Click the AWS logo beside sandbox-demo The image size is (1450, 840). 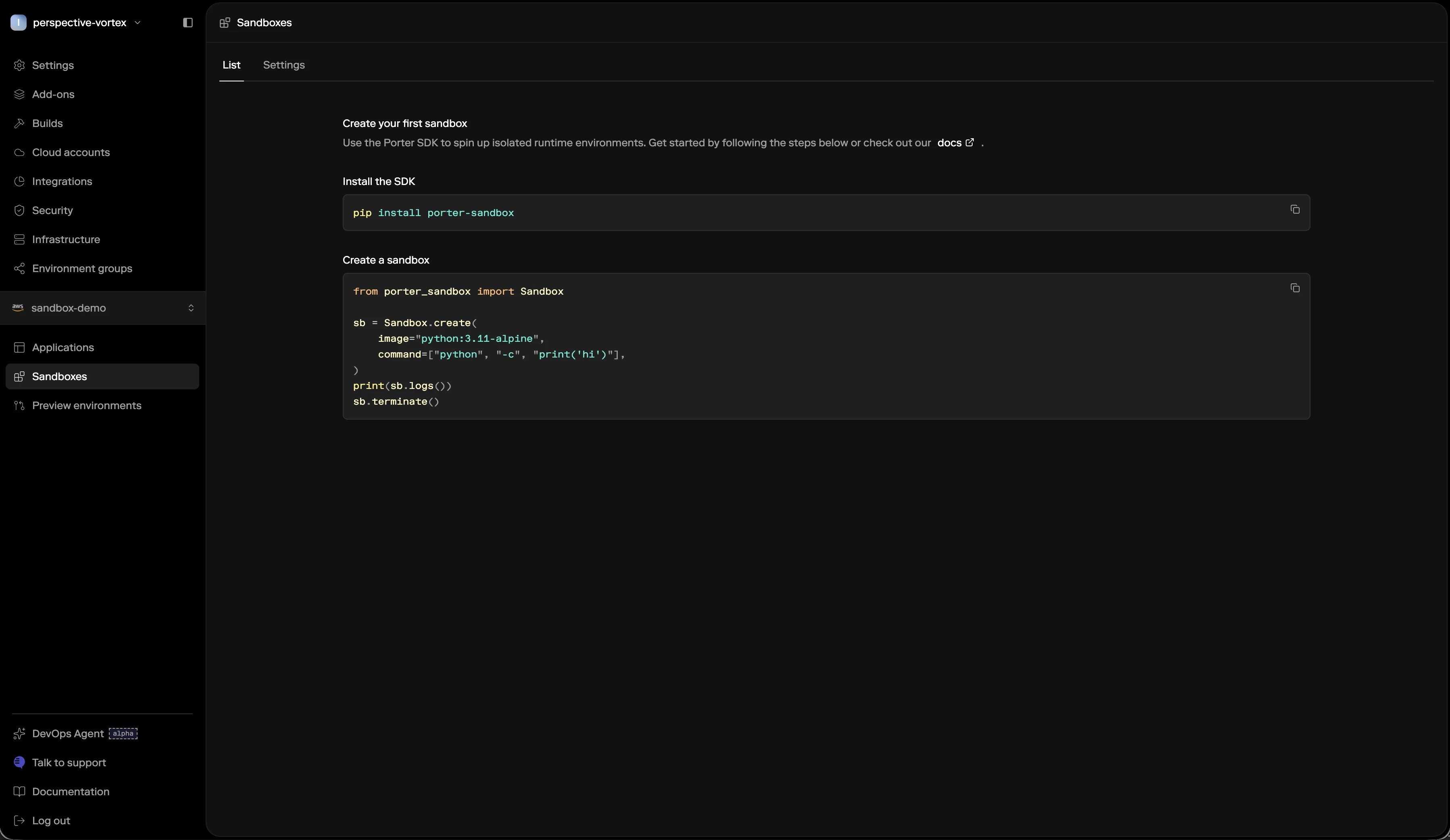click(x=18, y=308)
